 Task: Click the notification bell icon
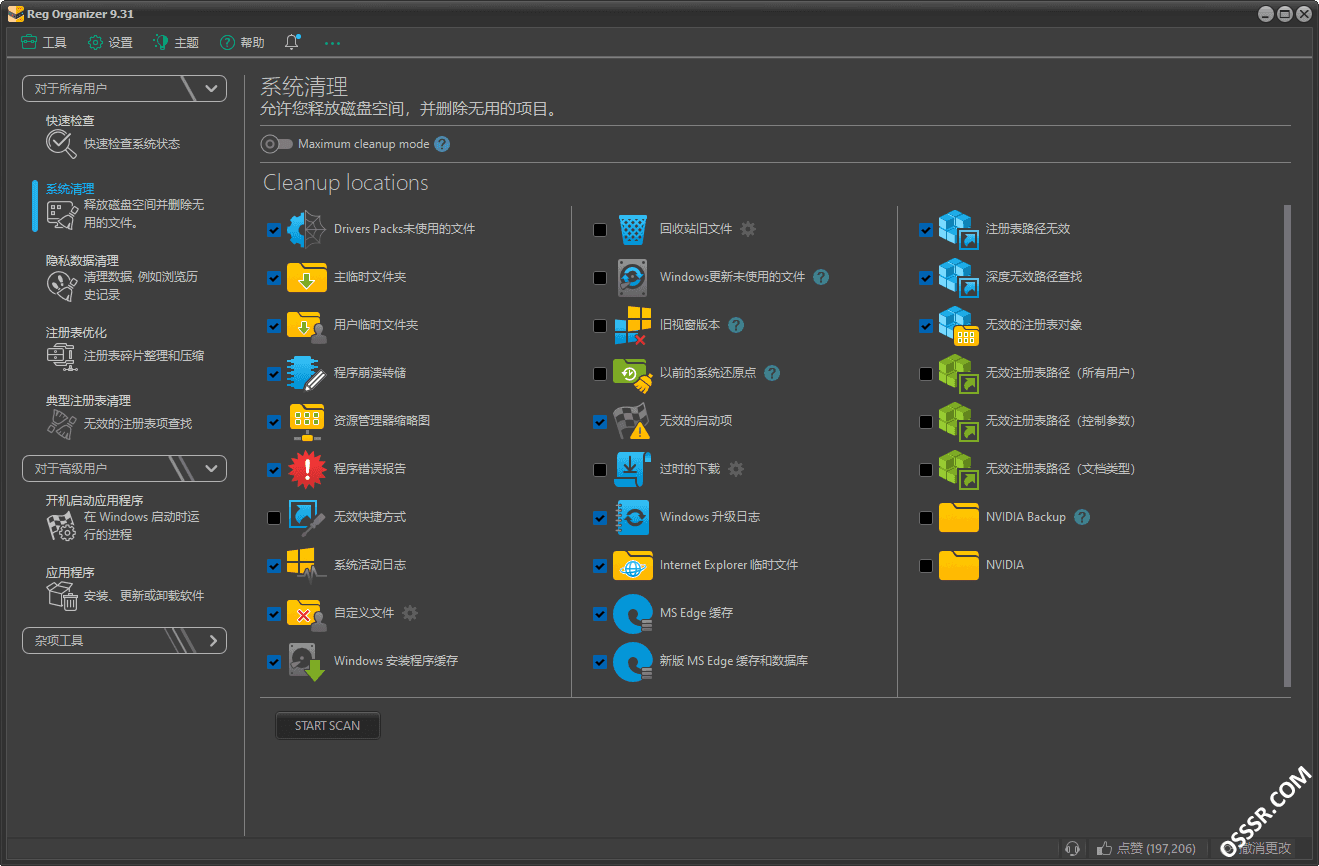tap(292, 42)
